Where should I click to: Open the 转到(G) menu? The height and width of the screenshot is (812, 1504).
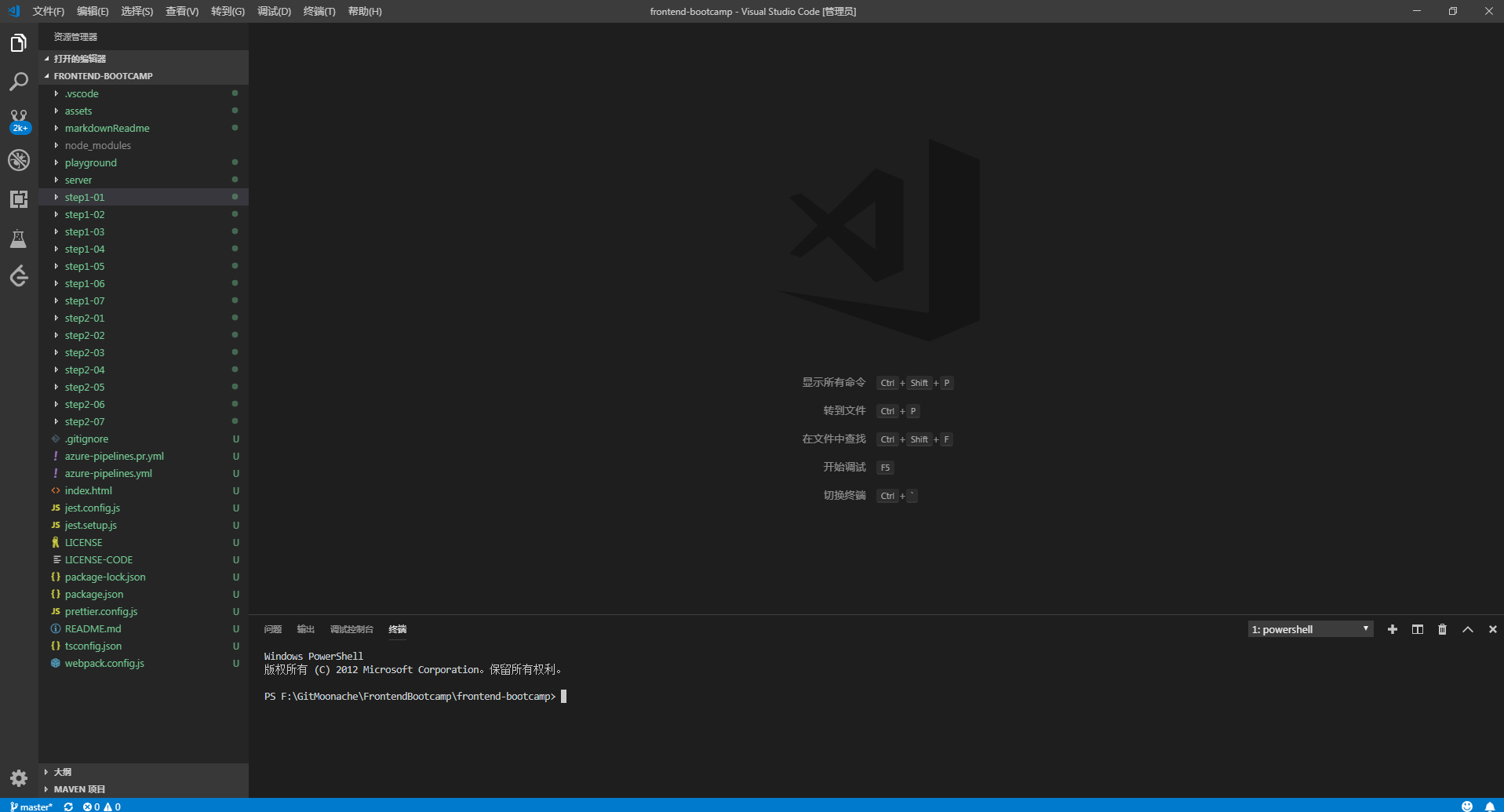228,11
